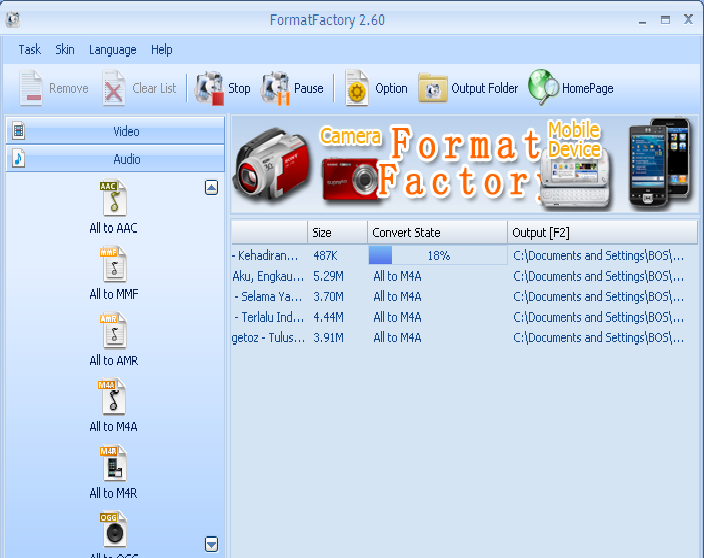The width and height of the screenshot is (704, 558).
Task: Click the 18% conversion progress bar
Action: 438,255
